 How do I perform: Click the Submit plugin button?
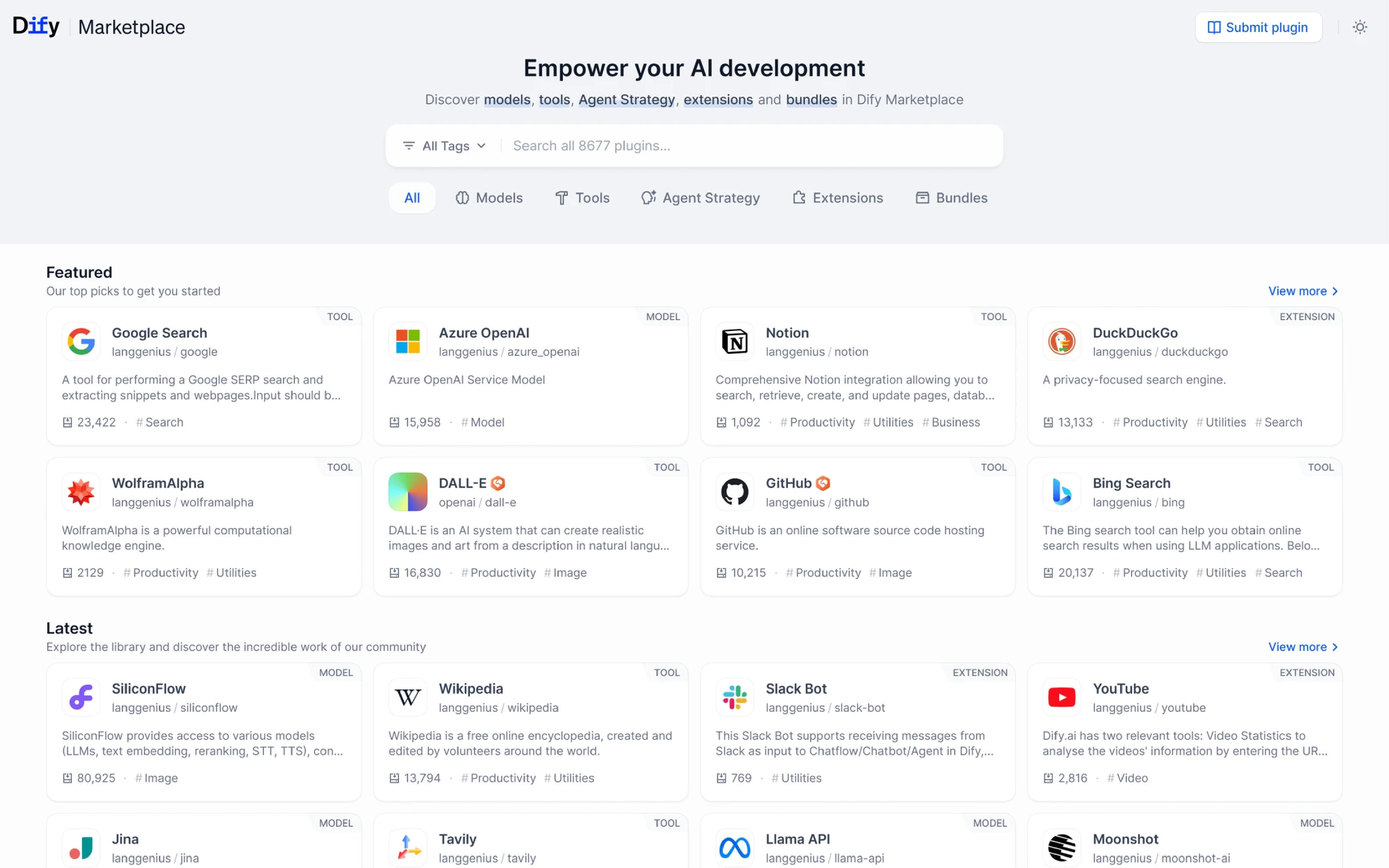pos(1258,27)
